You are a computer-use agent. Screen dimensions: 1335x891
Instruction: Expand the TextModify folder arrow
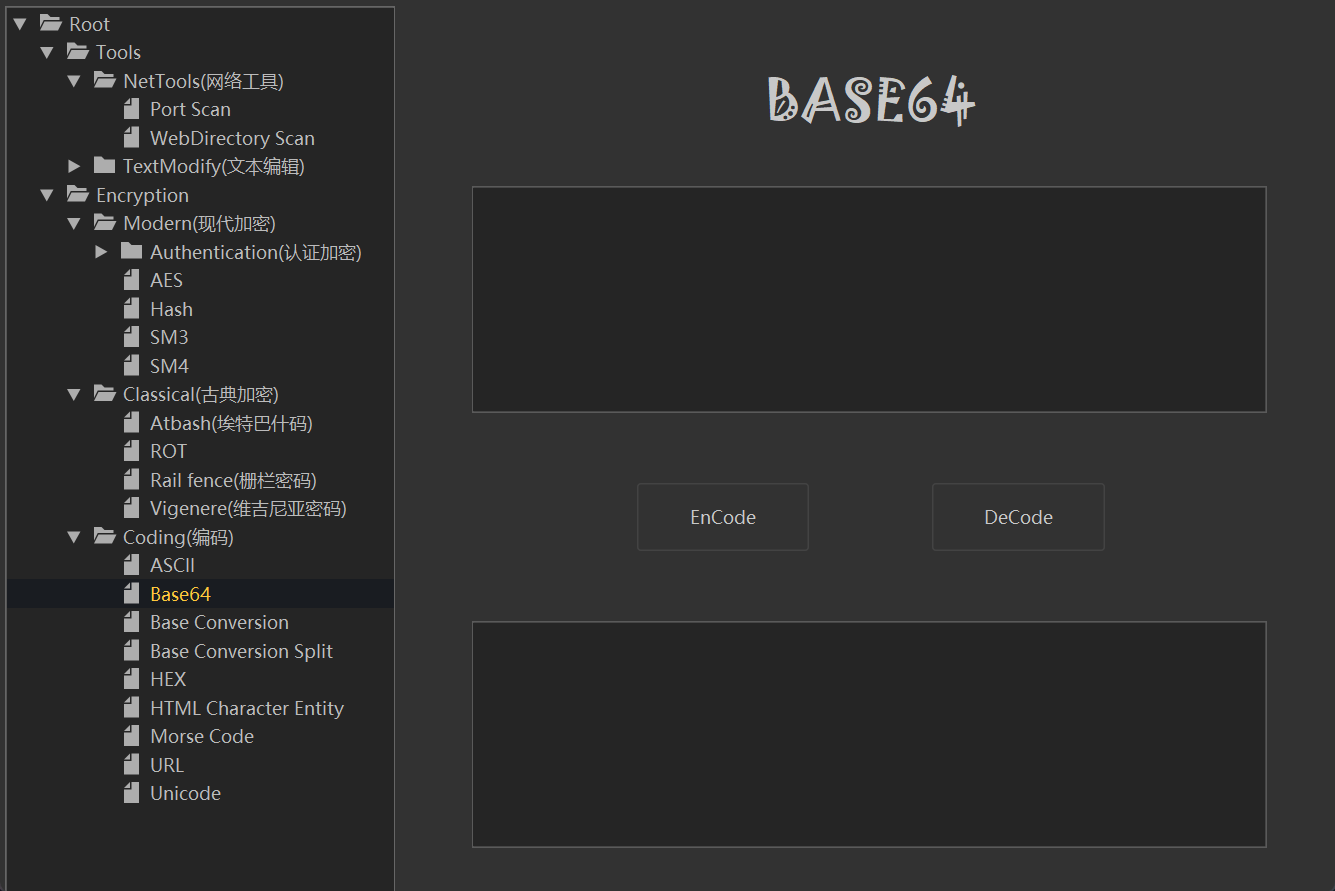pos(74,166)
